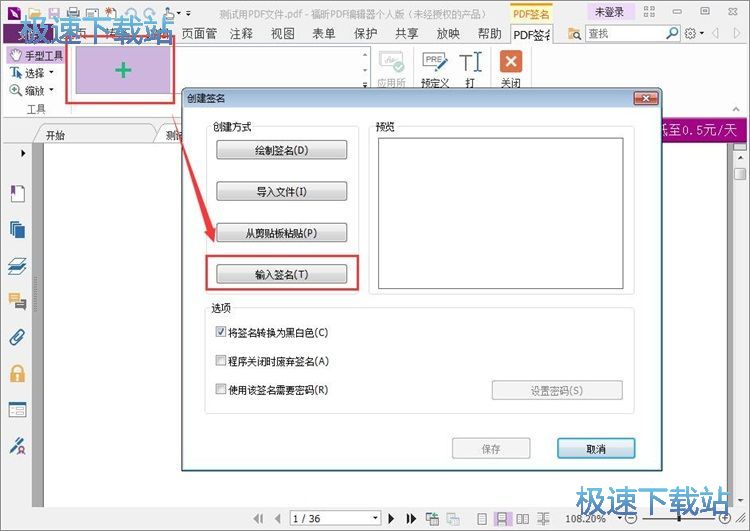Expand the Select (选择) tool dropdown
This screenshot has height=531, width=750.
(x=51, y=73)
